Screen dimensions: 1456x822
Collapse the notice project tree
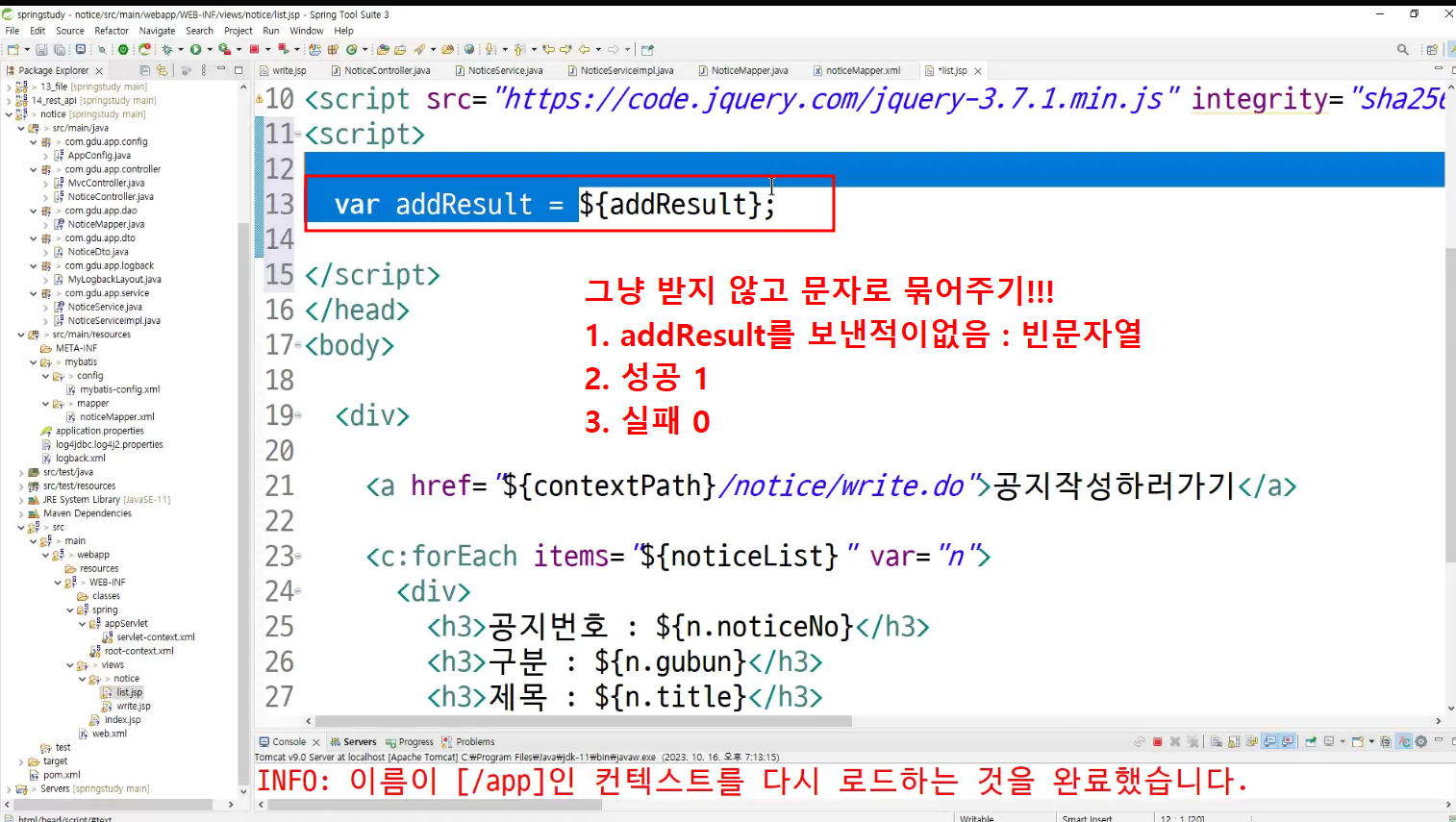point(9,114)
